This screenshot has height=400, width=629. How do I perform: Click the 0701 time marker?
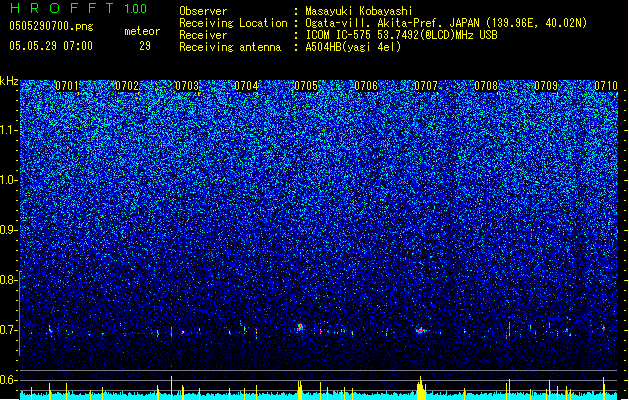click(x=67, y=86)
